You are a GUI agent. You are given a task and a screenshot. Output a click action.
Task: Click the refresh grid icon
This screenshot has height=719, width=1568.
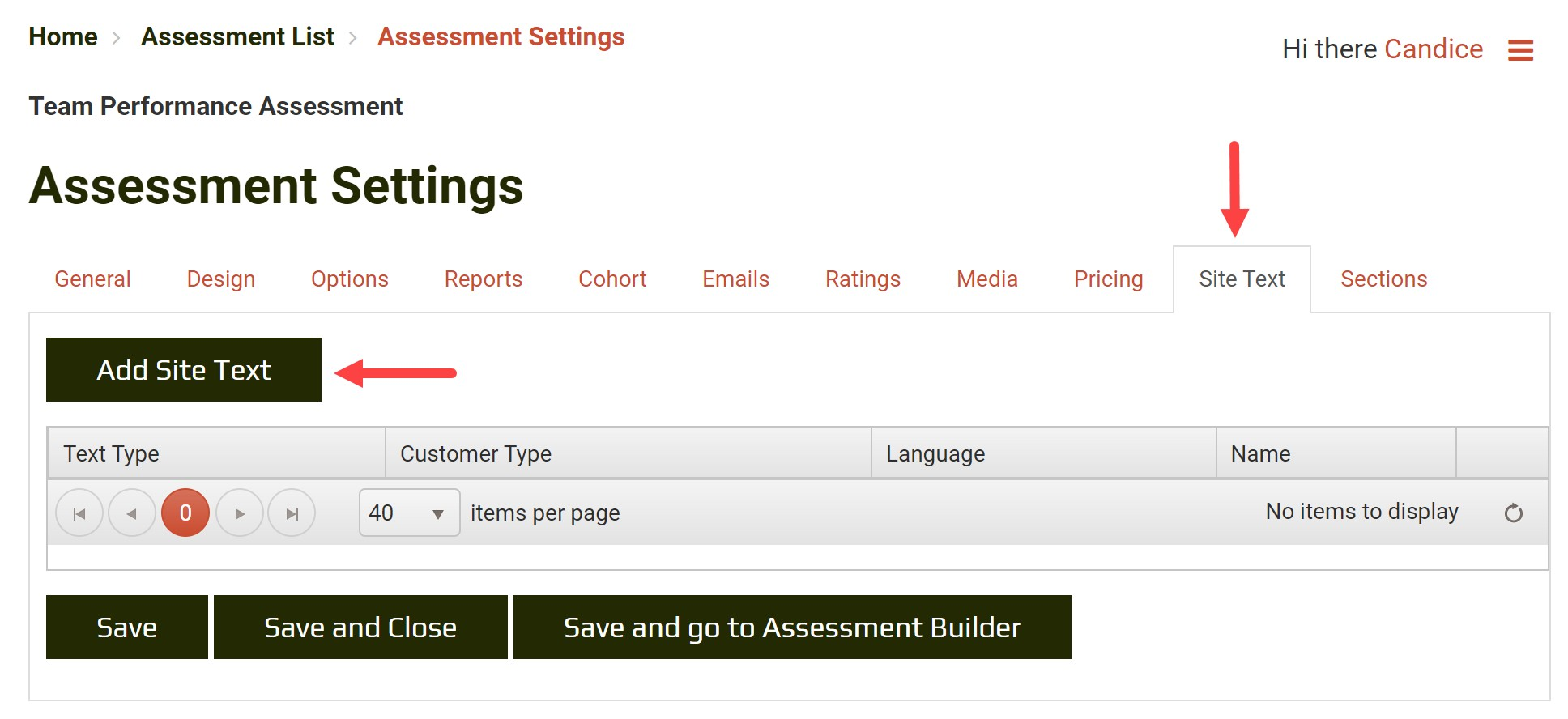click(1513, 513)
